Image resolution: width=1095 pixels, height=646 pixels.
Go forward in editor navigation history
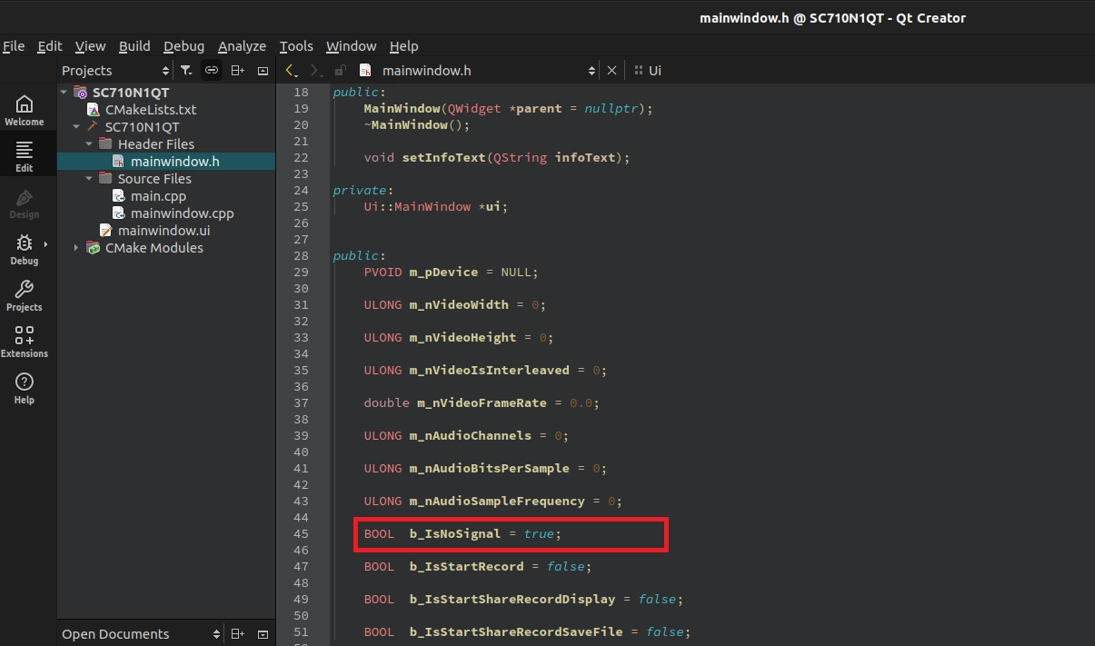coord(315,70)
